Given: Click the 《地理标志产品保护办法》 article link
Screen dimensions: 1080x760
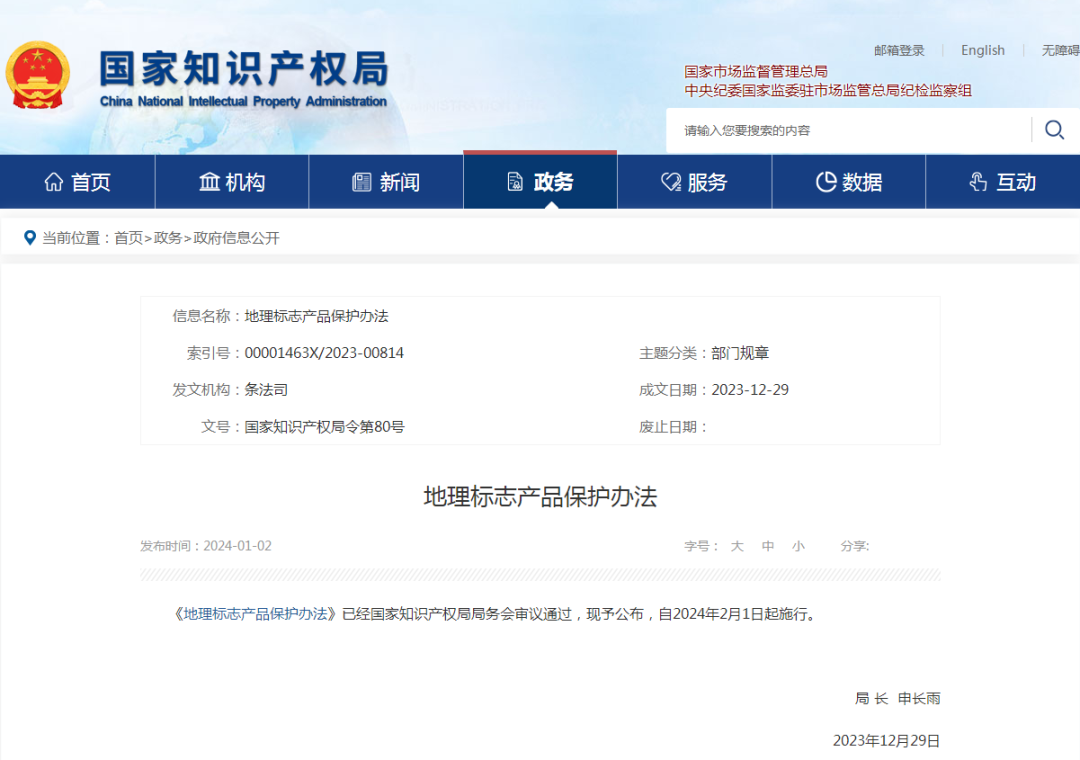Looking at the screenshot, I should [x=255, y=615].
